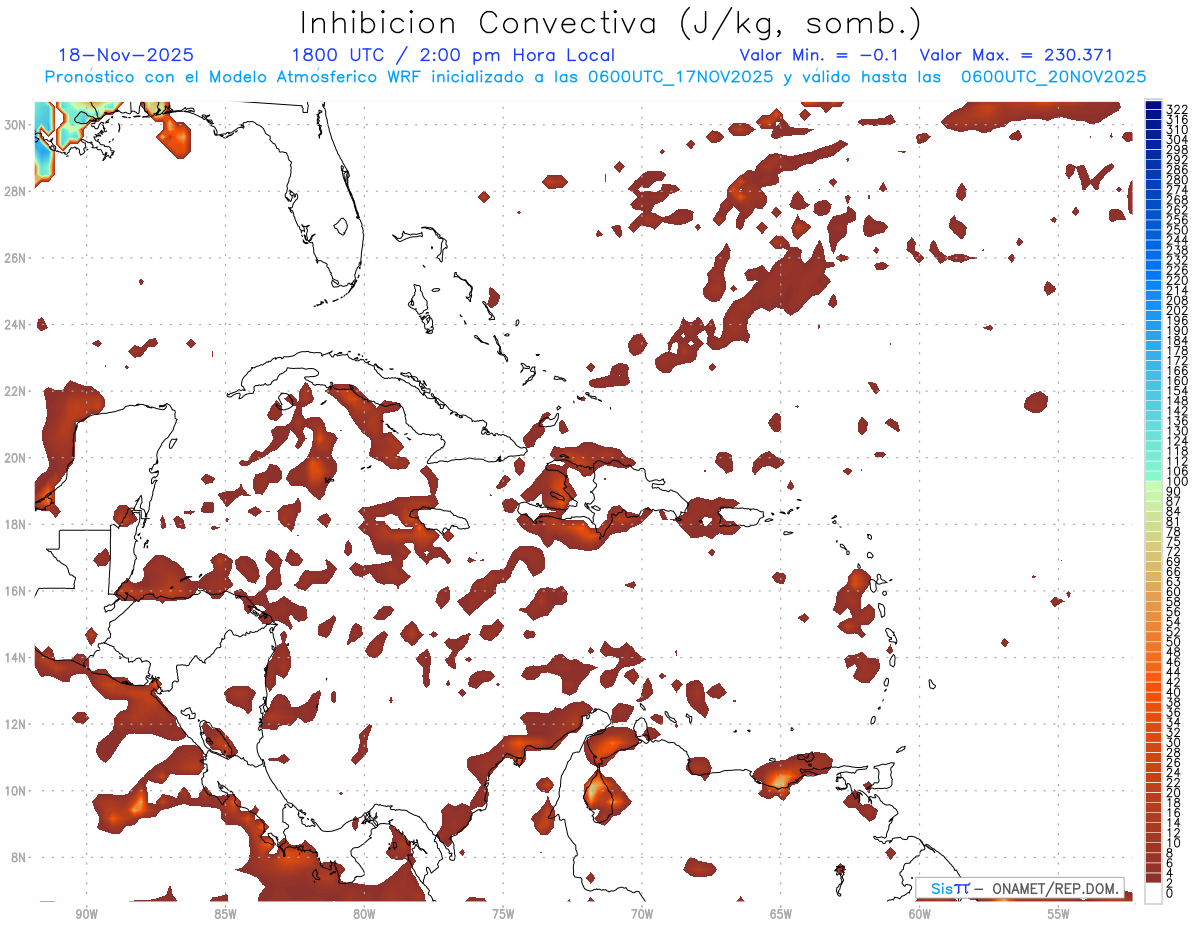
Task: Click the '26N' latitude label
Action: point(15,258)
